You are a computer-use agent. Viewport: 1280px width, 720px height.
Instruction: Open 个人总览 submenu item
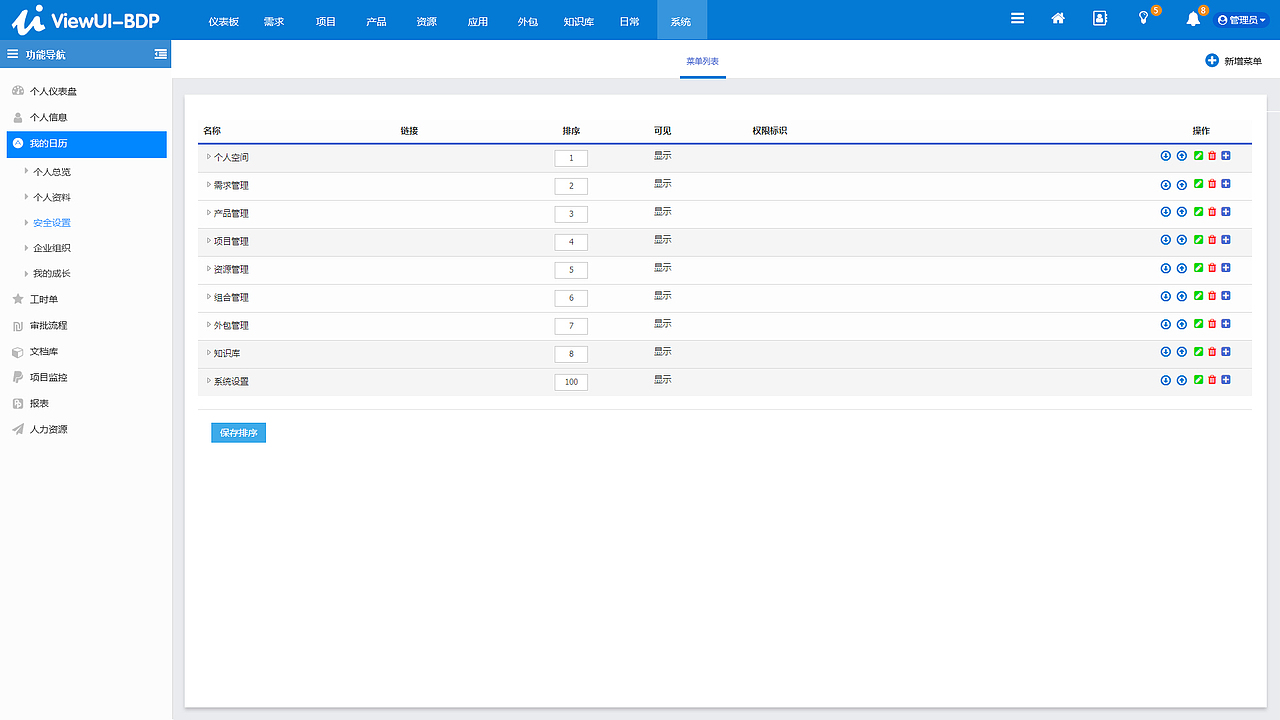tap(52, 172)
